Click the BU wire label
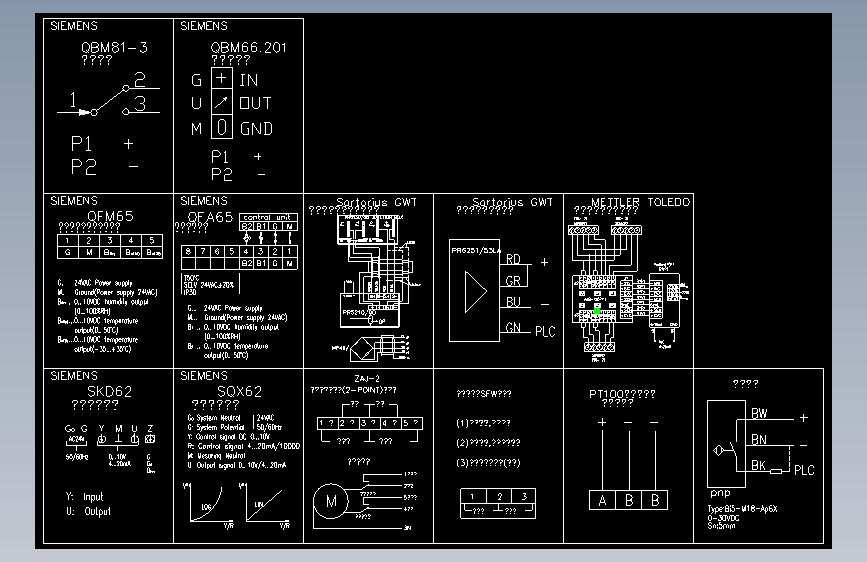The width and height of the screenshot is (867, 562). [513, 302]
